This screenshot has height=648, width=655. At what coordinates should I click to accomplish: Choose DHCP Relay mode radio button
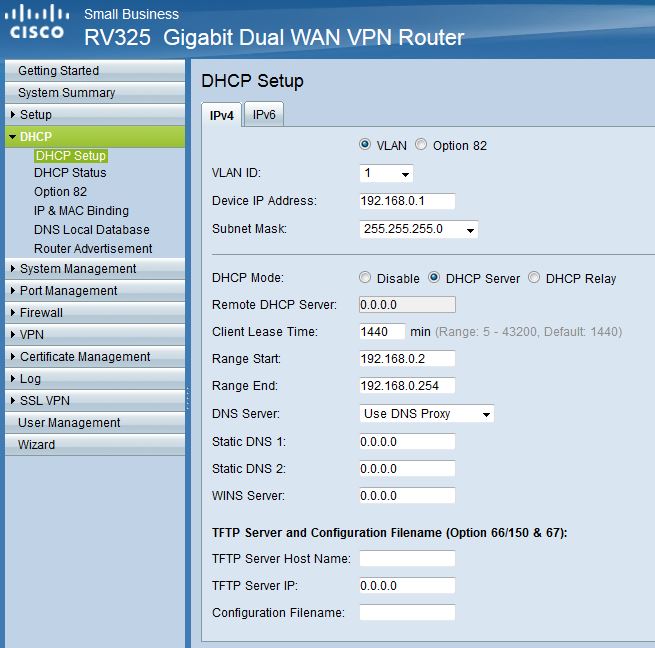tap(534, 278)
